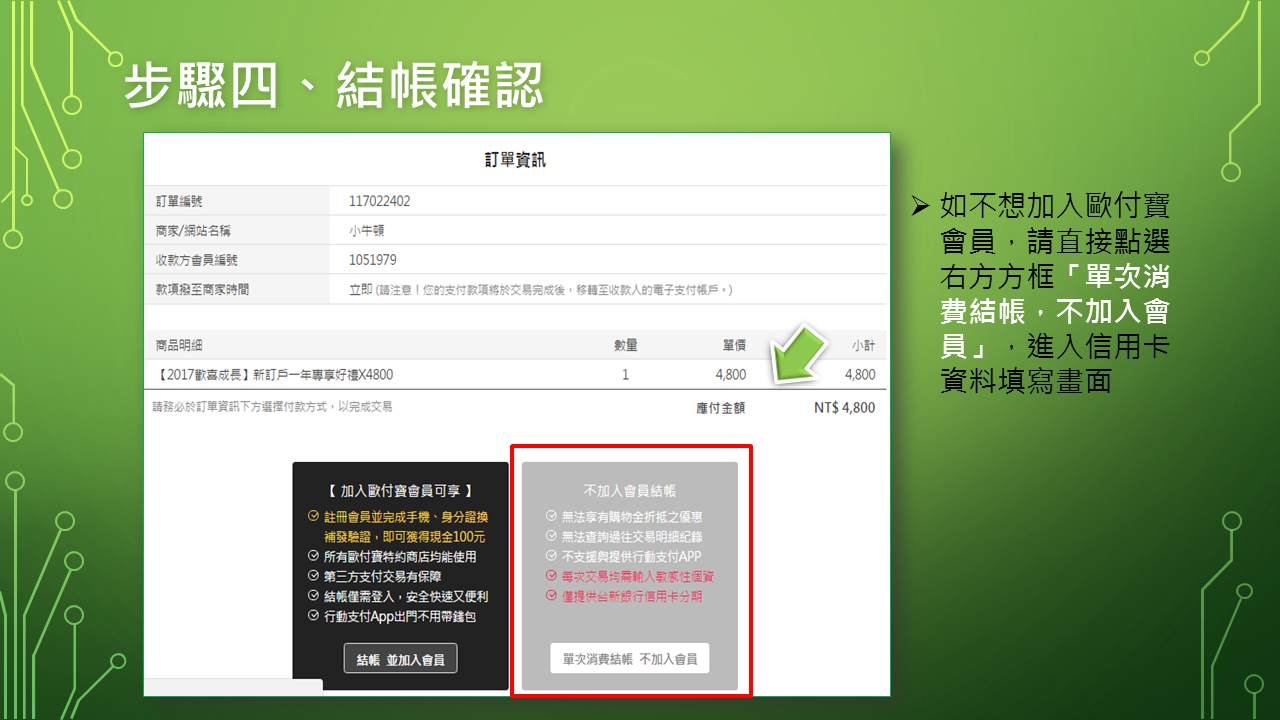The width and height of the screenshot is (1280, 720).
Task: Click the 不加入會員結帳 heading
Action: coord(630,491)
